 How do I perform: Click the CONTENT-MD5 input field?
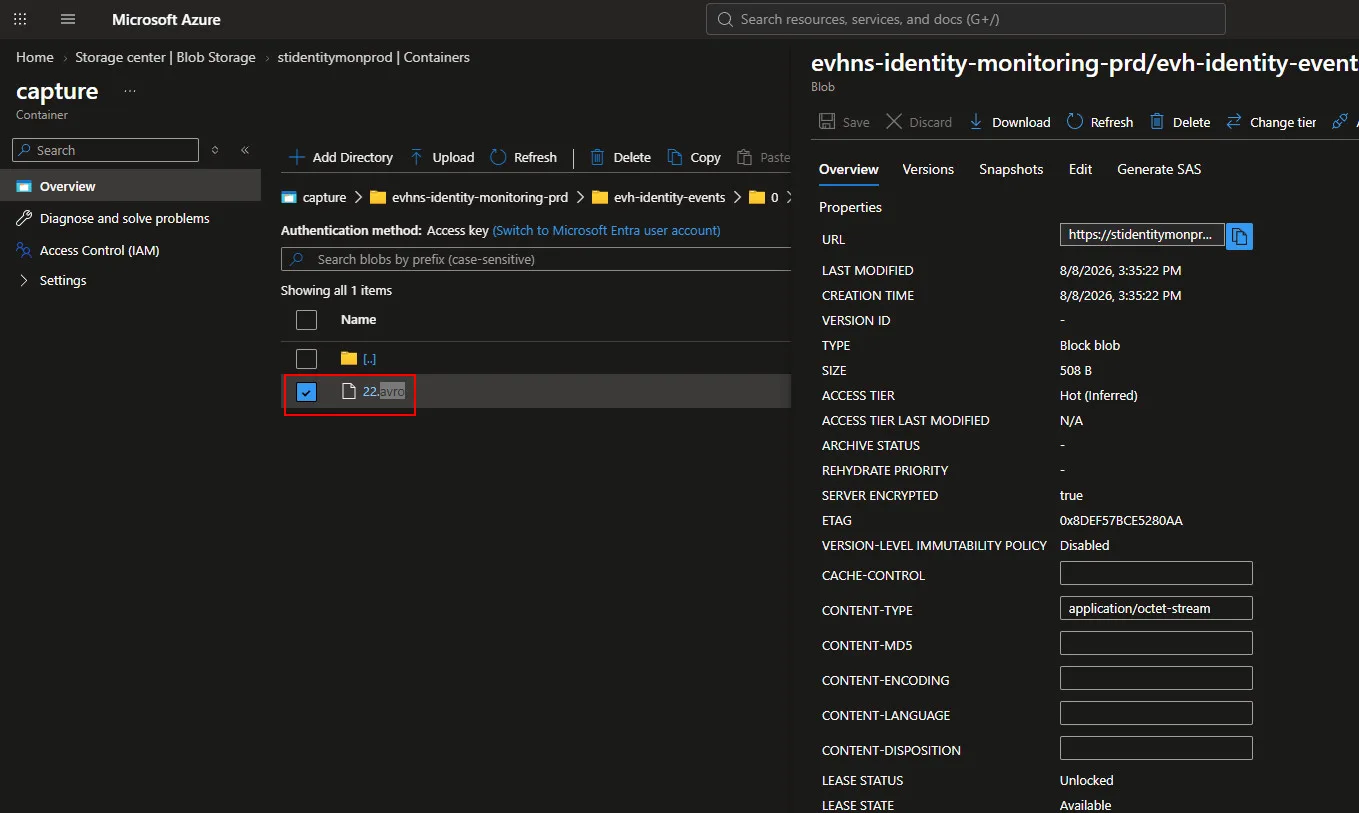tap(1156, 643)
